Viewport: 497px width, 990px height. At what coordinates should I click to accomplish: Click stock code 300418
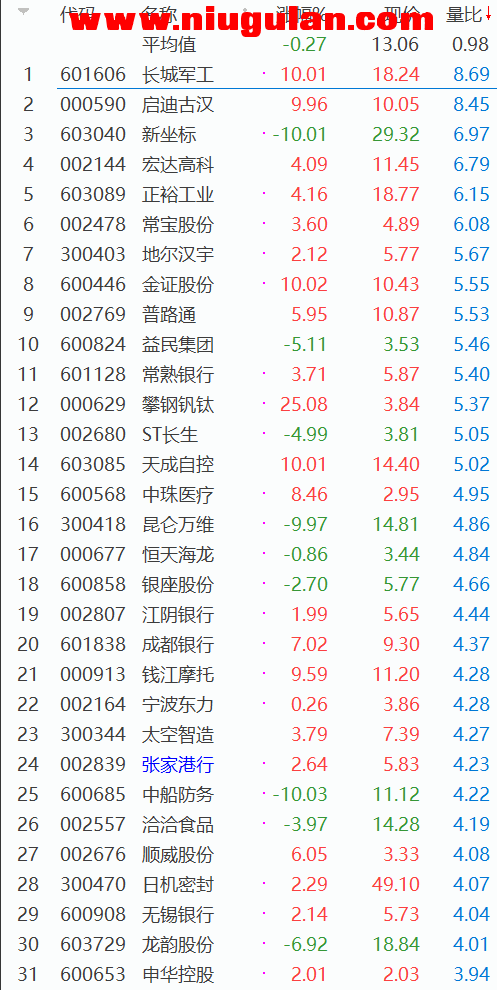point(93,525)
